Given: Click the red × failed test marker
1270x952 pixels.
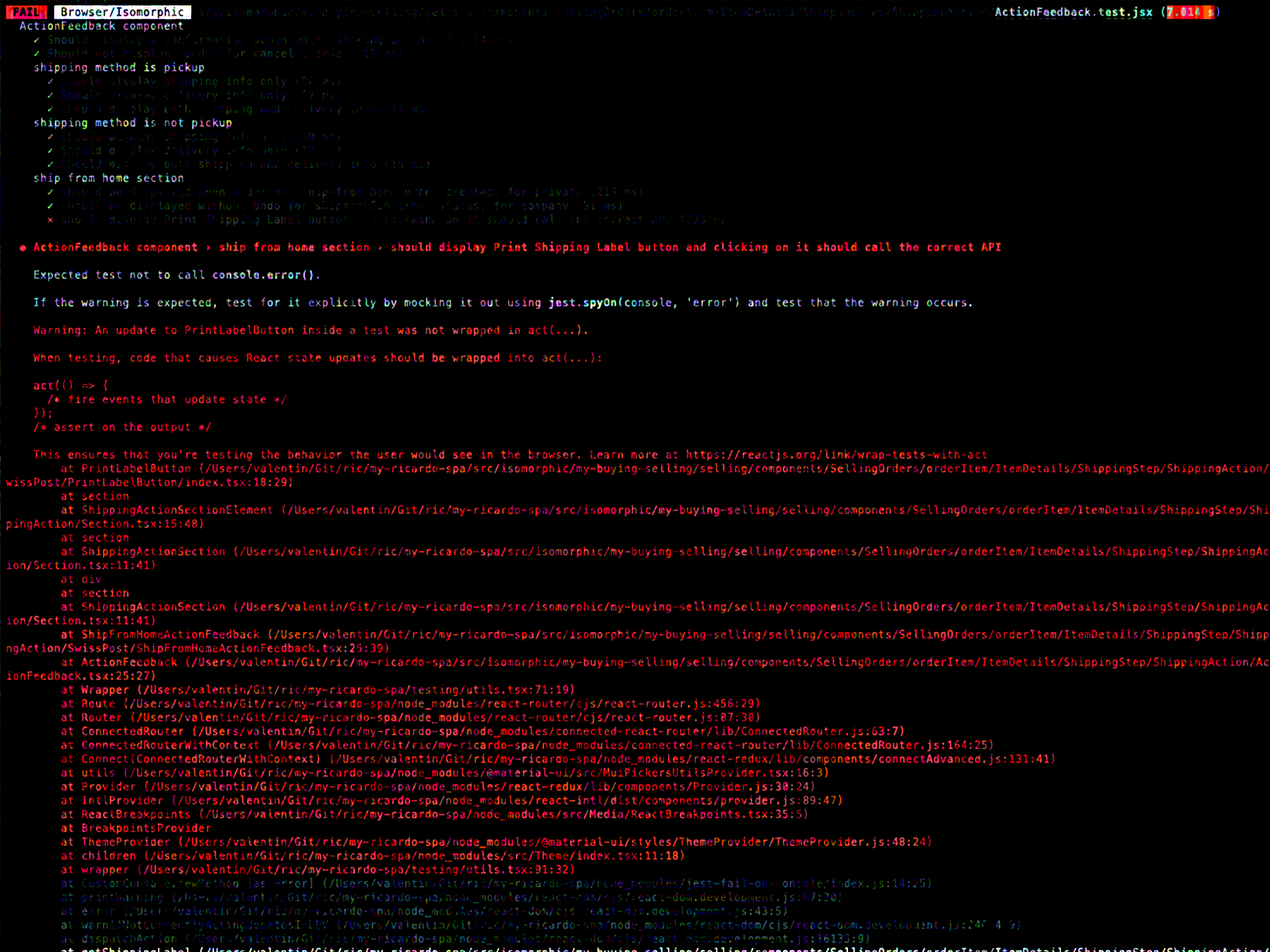Looking at the screenshot, I should pyautogui.click(x=50, y=220).
